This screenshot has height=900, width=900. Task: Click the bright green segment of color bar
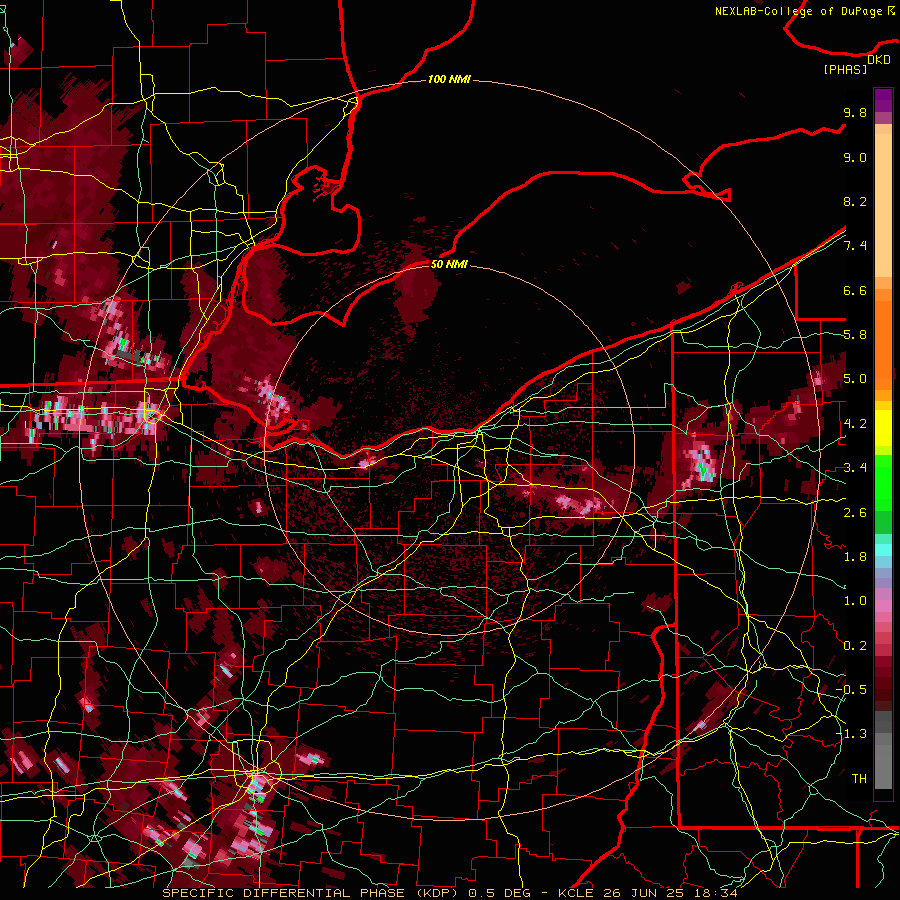(883, 482)
